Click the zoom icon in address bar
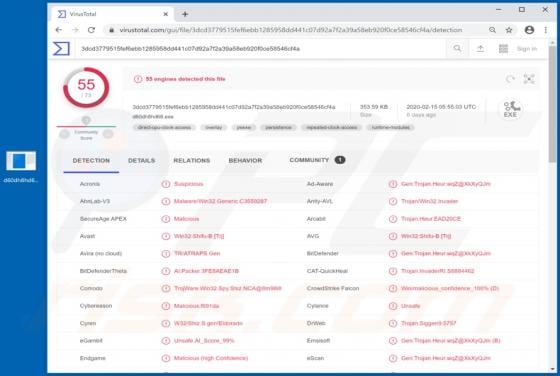 coord(492,30)
